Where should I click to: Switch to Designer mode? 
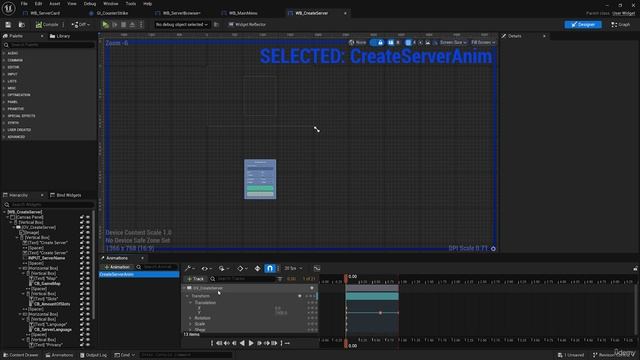pyautogui.click(x=583, y=25)
